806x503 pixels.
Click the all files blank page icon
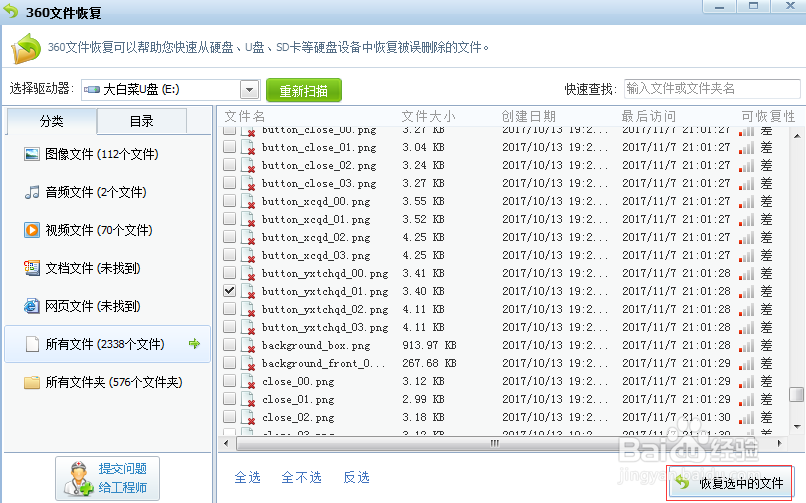click(x=32, y=344)
